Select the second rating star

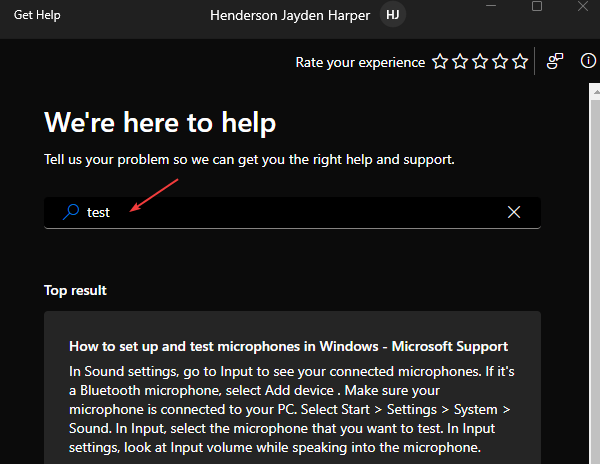(460, 61)
